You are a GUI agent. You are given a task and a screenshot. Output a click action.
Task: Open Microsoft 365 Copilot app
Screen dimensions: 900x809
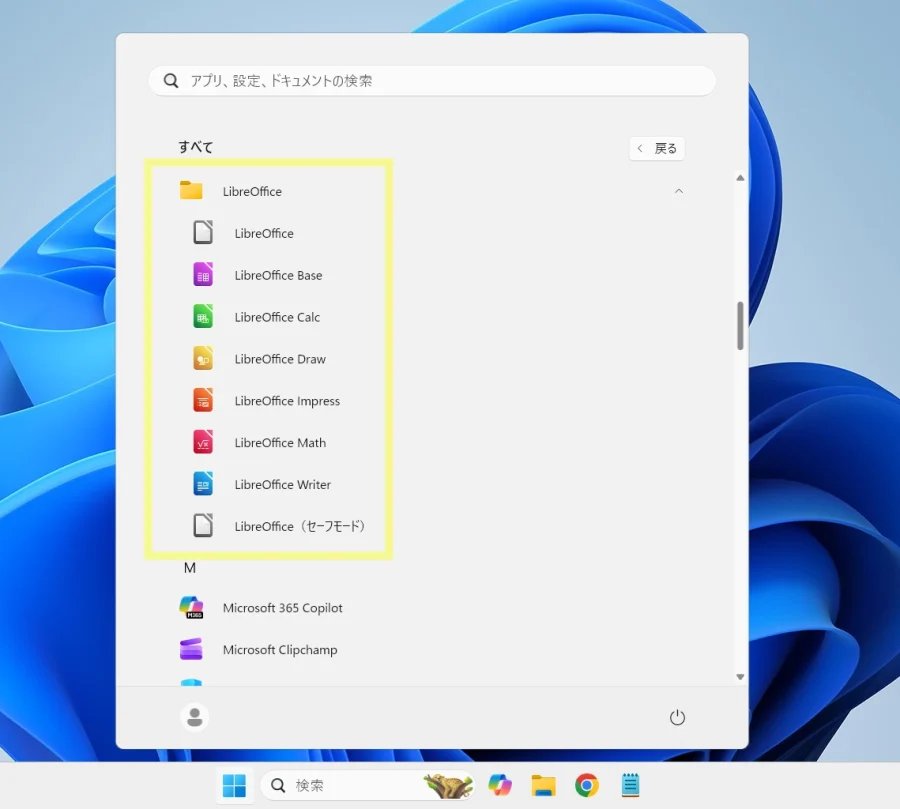(x=282, y=608)
